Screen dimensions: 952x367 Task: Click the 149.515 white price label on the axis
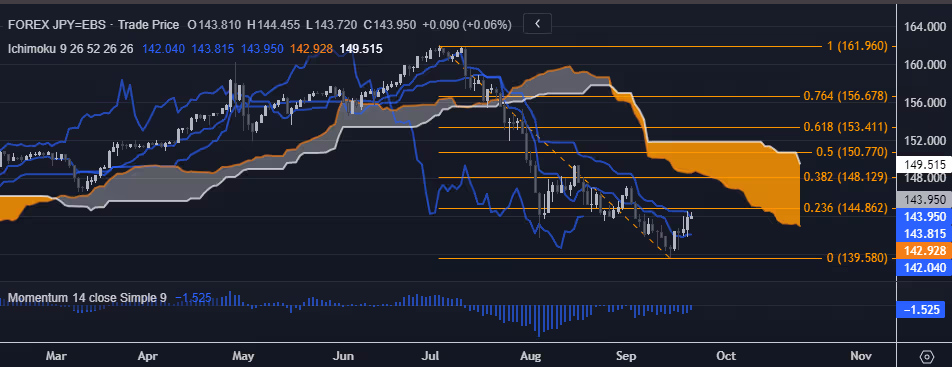point(923,164)
